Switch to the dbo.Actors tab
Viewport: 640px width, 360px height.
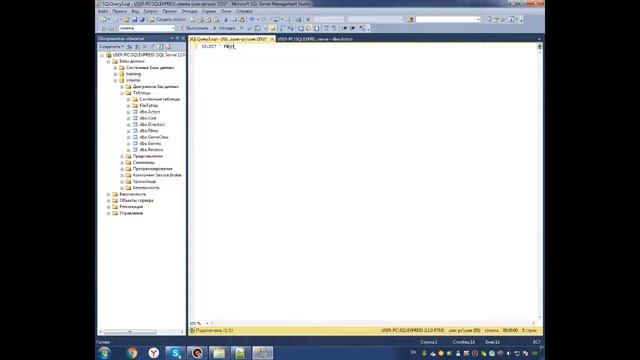(315, 39)
